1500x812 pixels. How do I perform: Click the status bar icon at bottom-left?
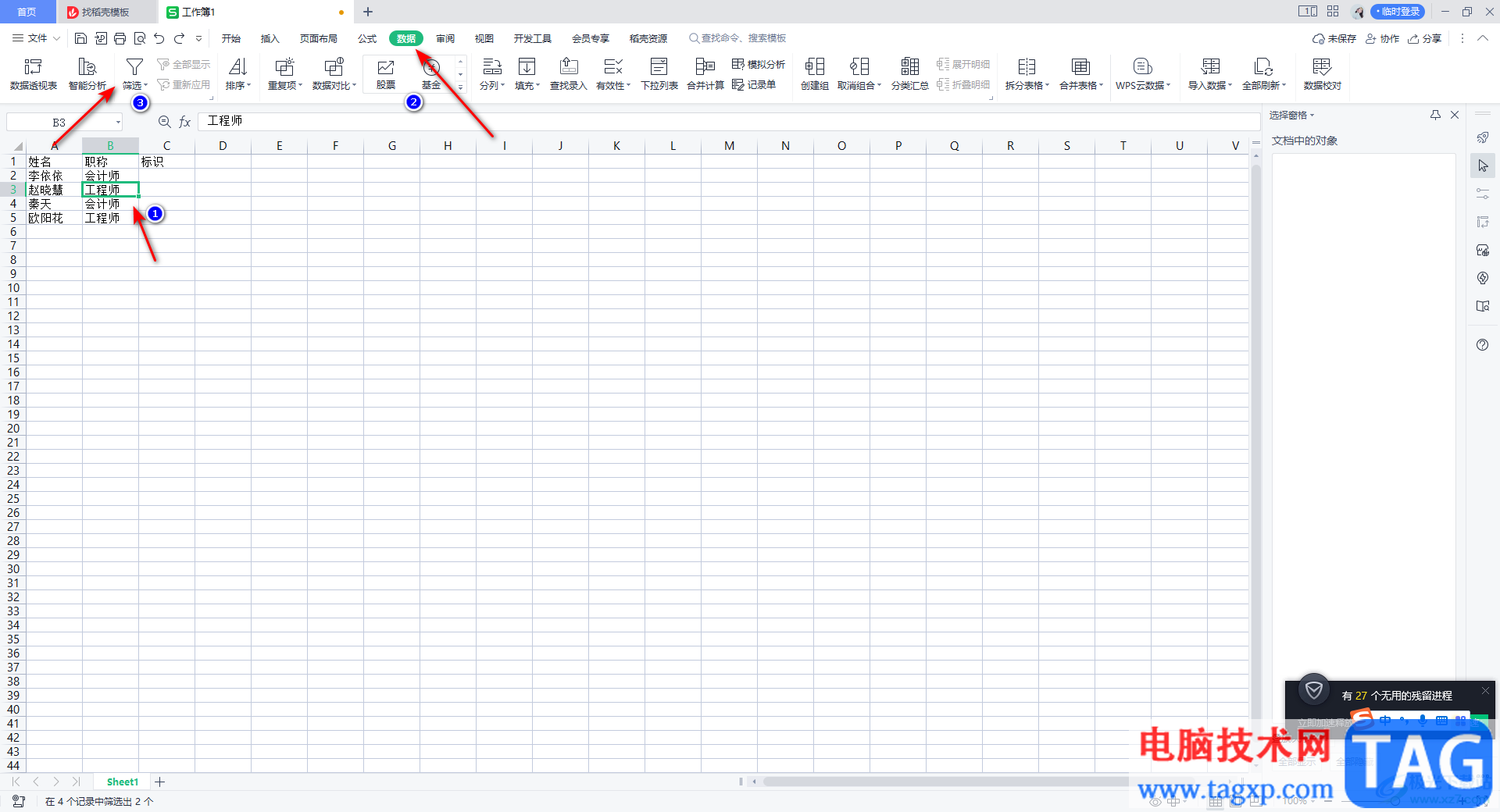[x=19, y=801]
